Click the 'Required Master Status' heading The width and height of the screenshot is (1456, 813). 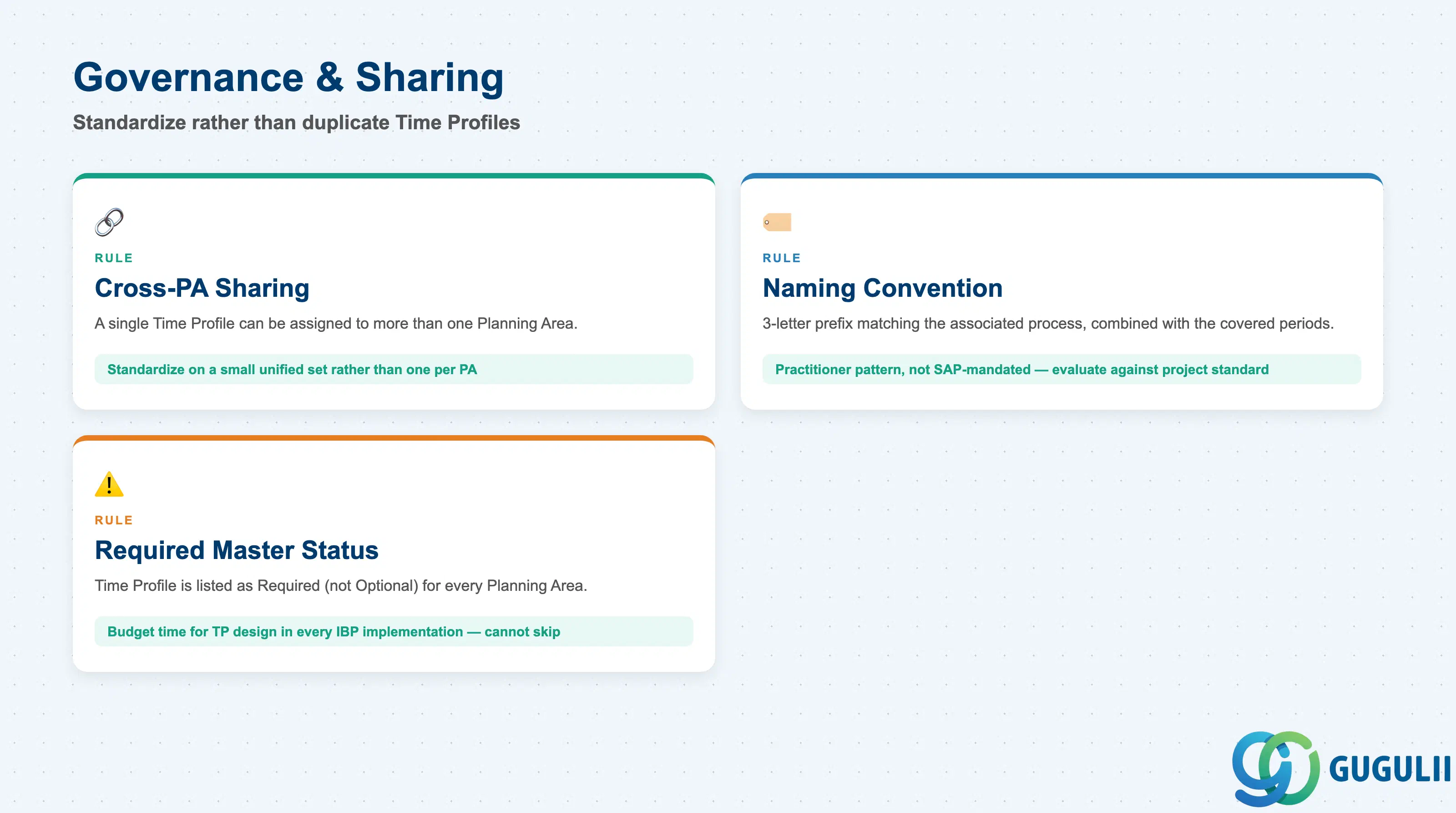pos(236,550)
